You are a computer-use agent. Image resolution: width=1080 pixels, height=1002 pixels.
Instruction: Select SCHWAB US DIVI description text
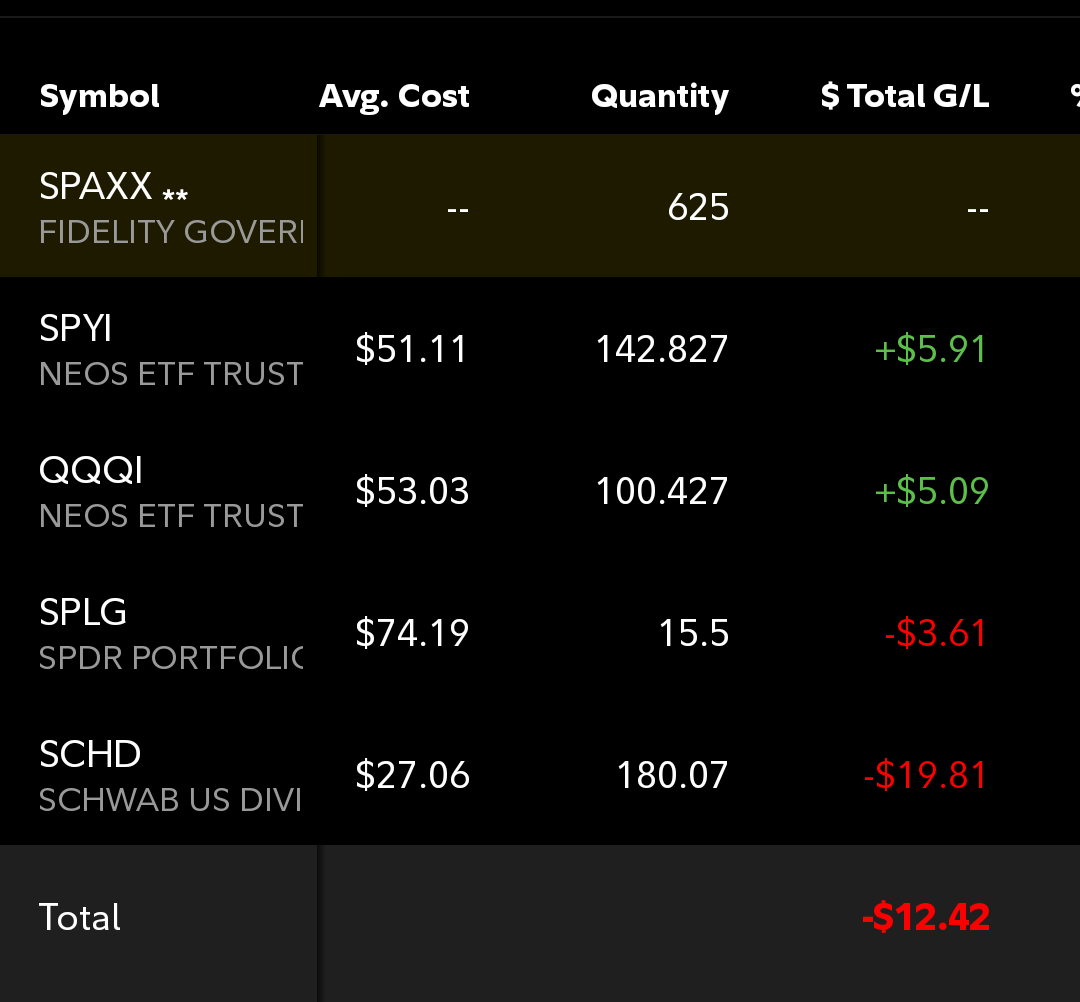tap(170, 800)
